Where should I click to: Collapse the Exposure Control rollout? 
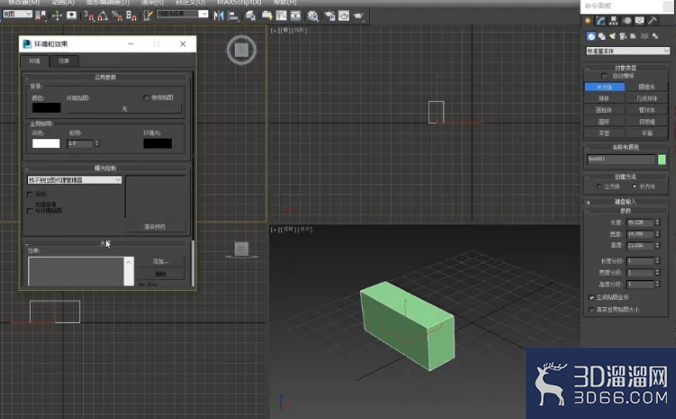tap(106, 168)
